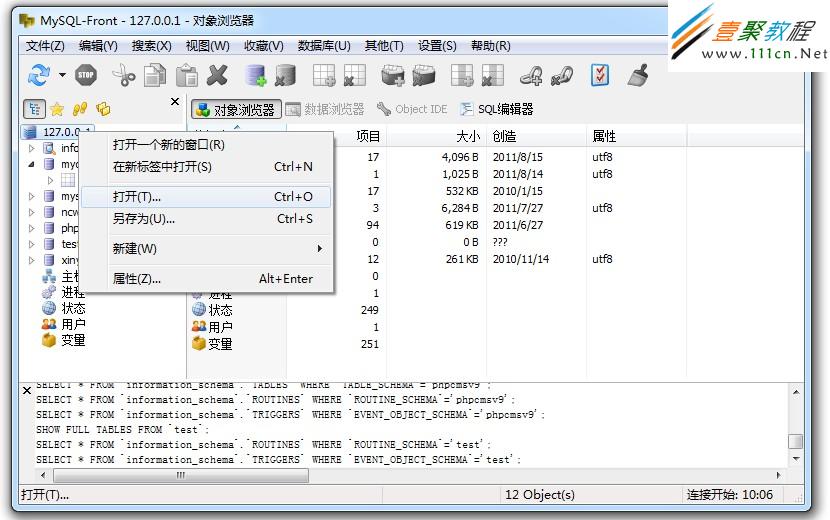Switch to the Object IDE tab

click(412, 109)
